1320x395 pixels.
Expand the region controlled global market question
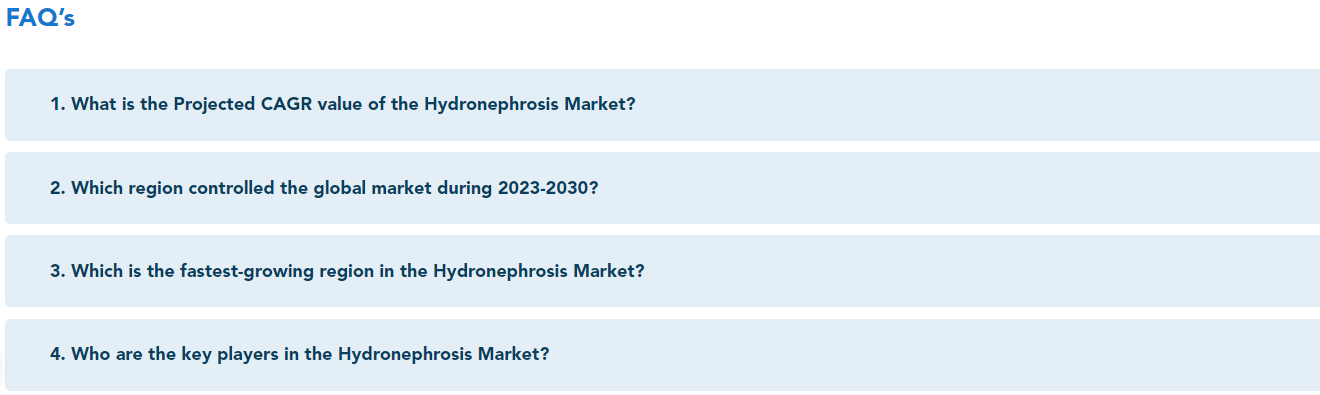click(662, 188)
